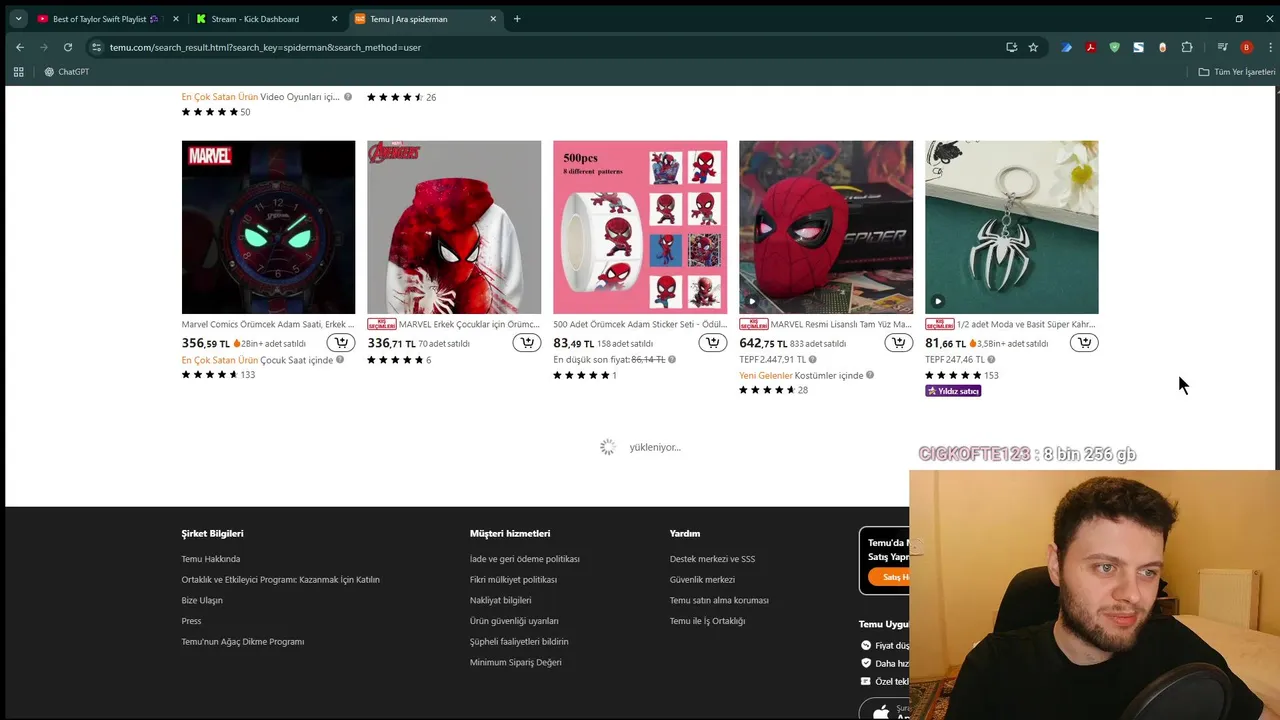1280x720 pixels.
Task: Open the blue arrow extension icon
Action: click(x=1066, y=47)
